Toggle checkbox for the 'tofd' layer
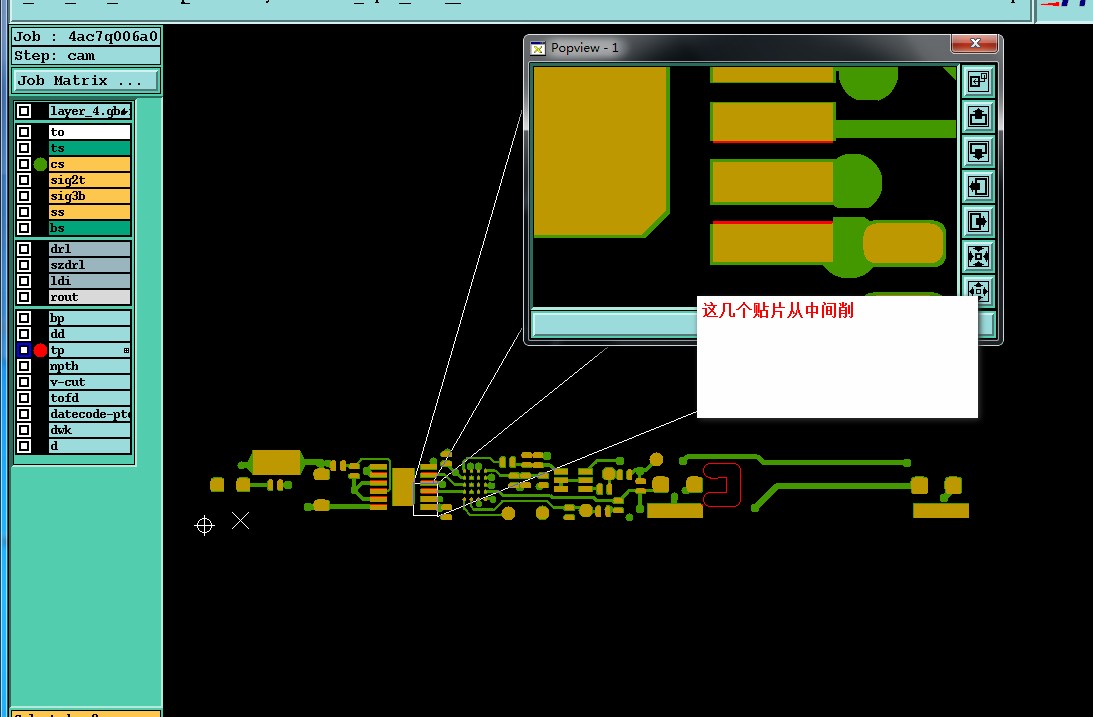Viewport: 1093px width, 717px height. click(x=24, y=398)
